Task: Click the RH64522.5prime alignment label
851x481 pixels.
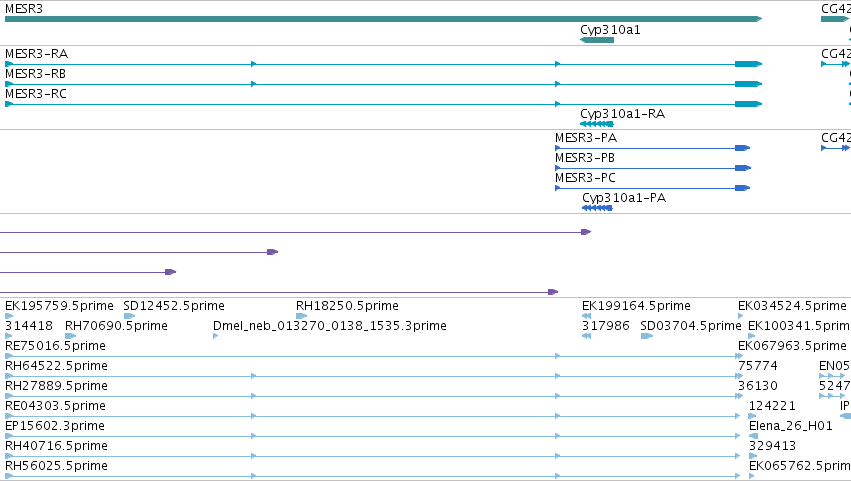Action: tap(56, 366)
